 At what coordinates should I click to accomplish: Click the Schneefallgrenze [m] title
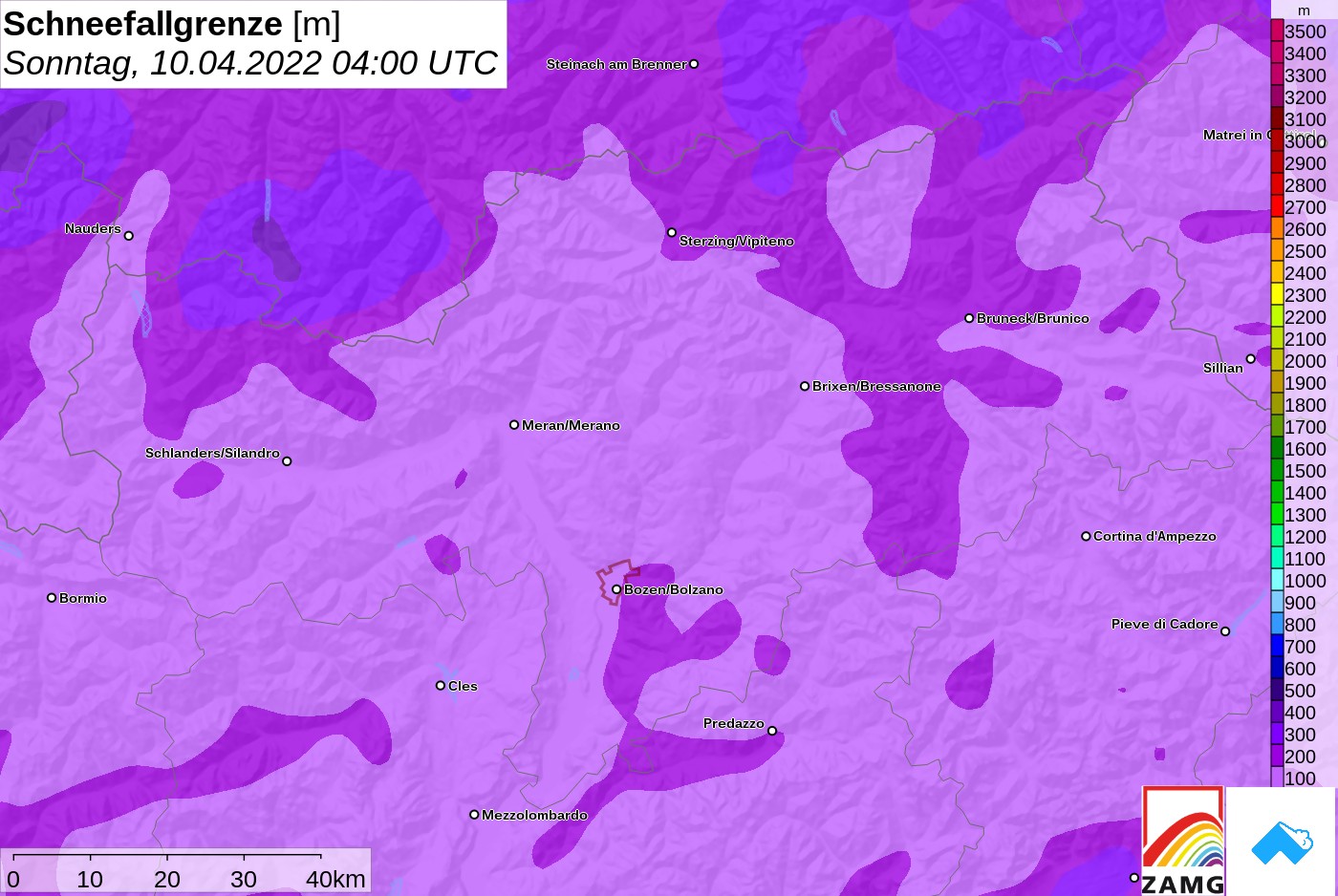click(172, 24)
